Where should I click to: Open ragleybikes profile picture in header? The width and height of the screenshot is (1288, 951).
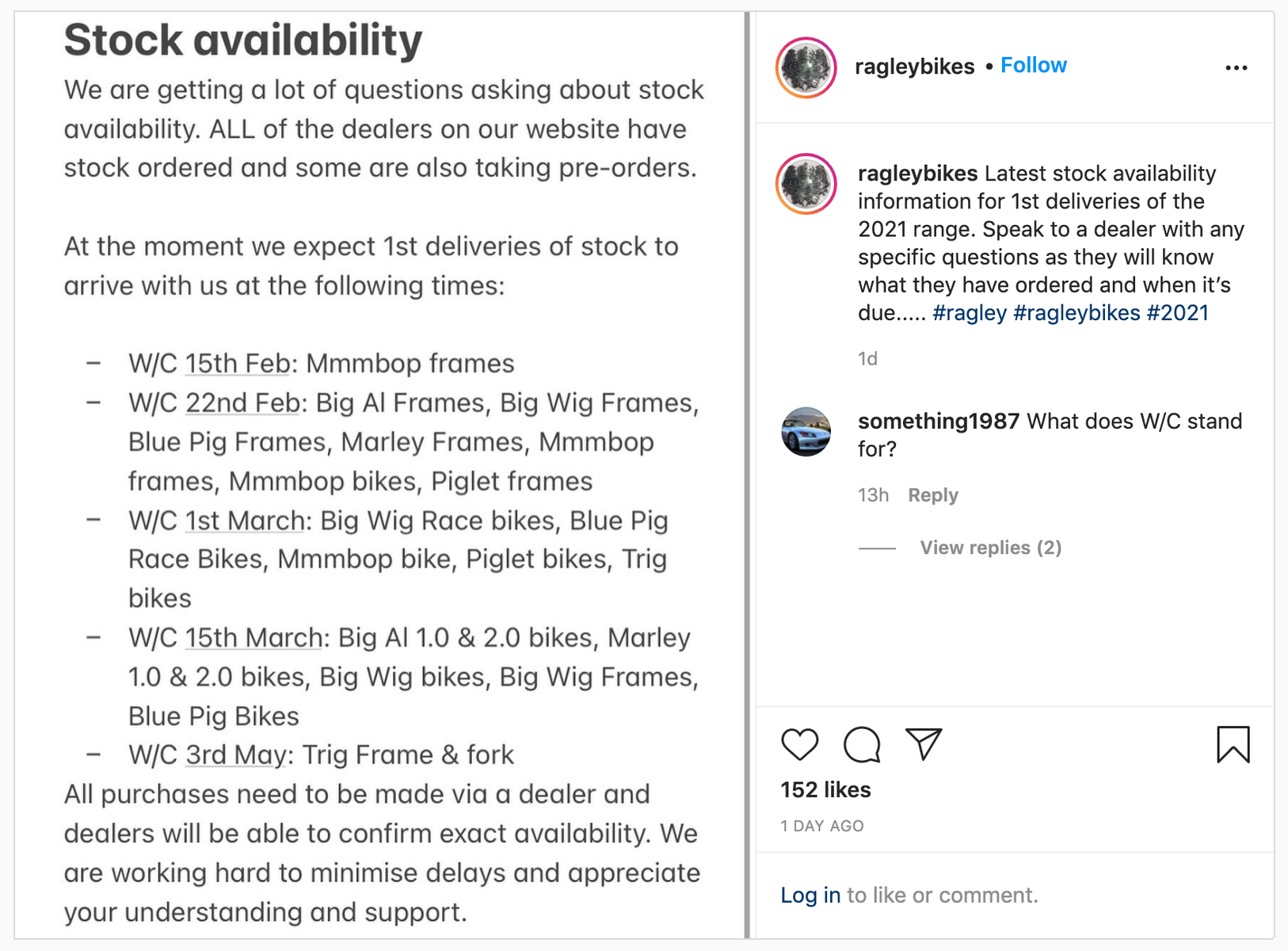(x=806, y=68)
